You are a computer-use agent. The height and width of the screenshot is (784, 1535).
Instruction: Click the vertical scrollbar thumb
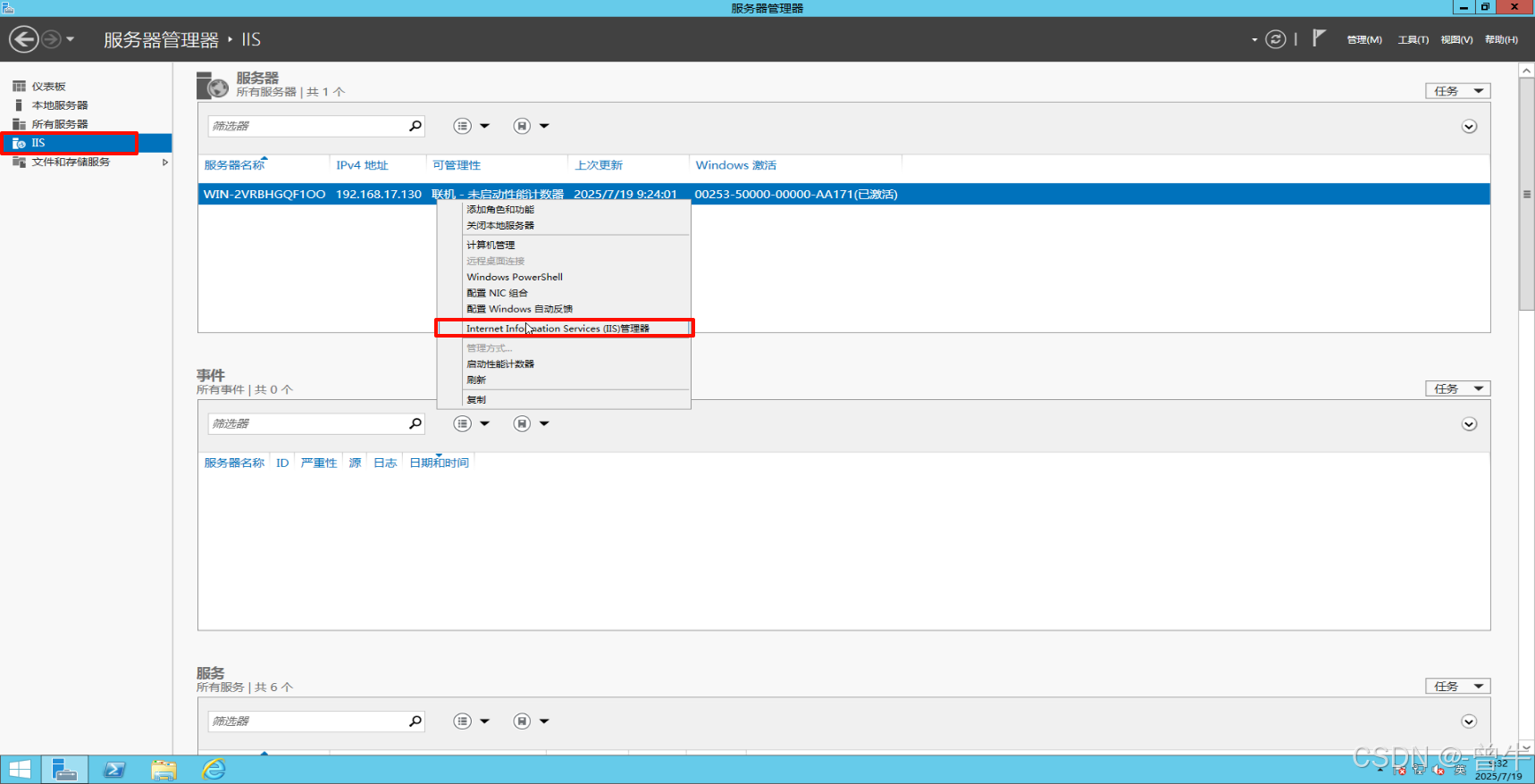pos(1527,194)
